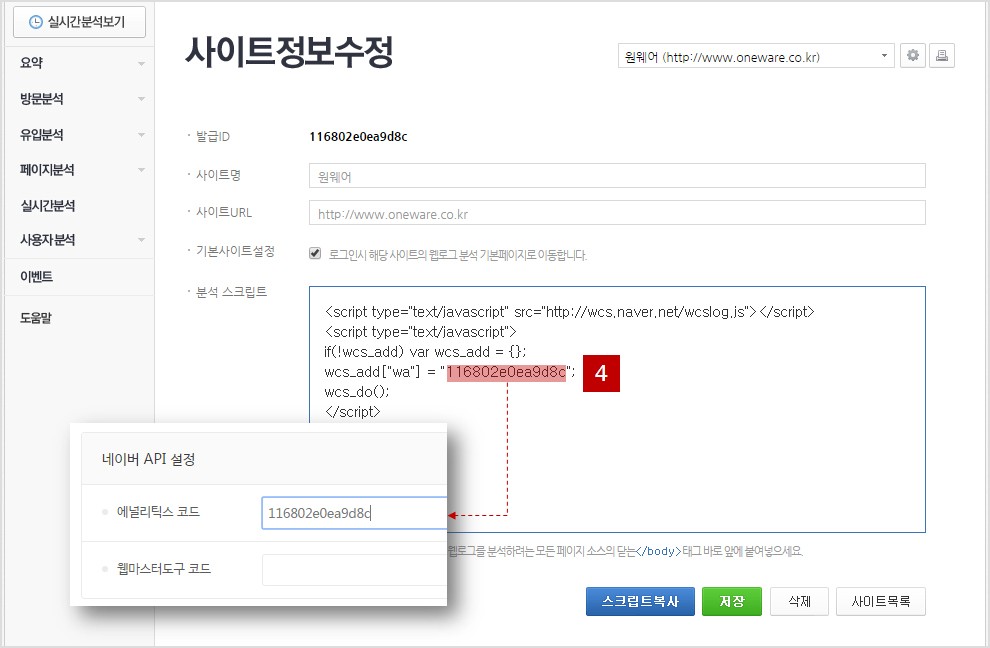Screen dimensions: 990x648
Task: Click the 로그인시 해당 사이트 description text
Action: pos(458,255)
